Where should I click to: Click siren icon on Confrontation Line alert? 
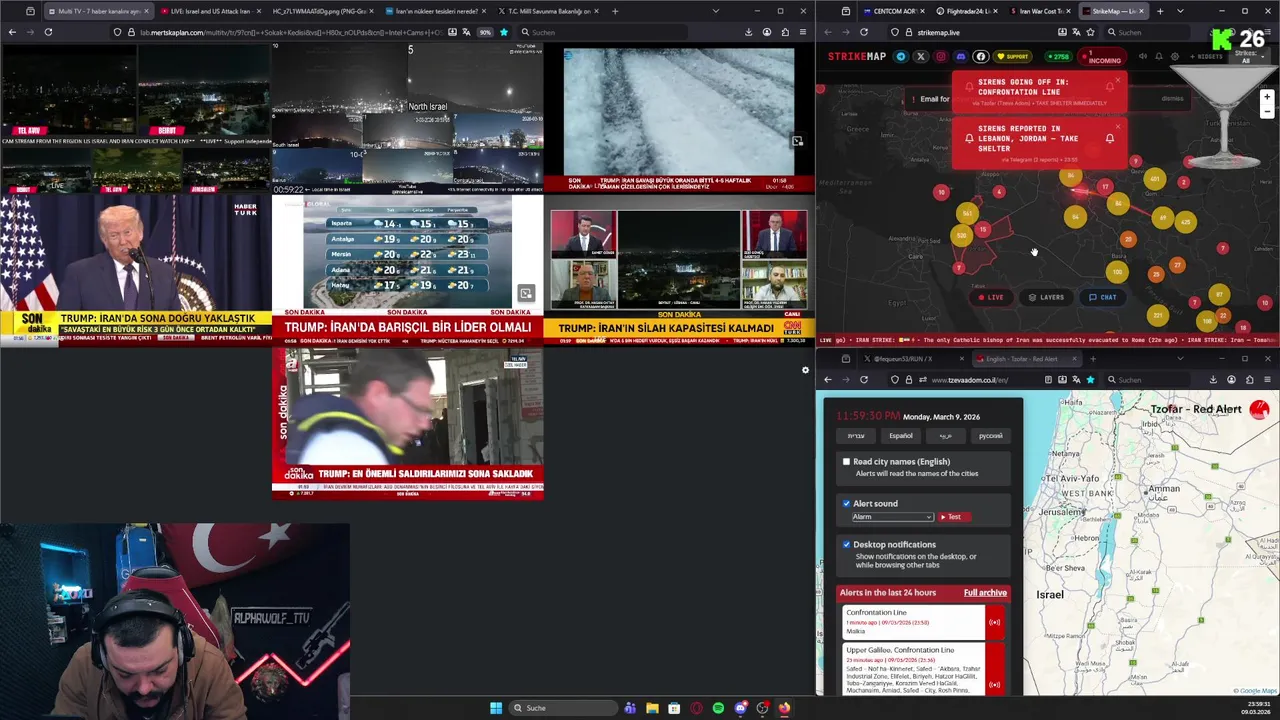[994, 622]
